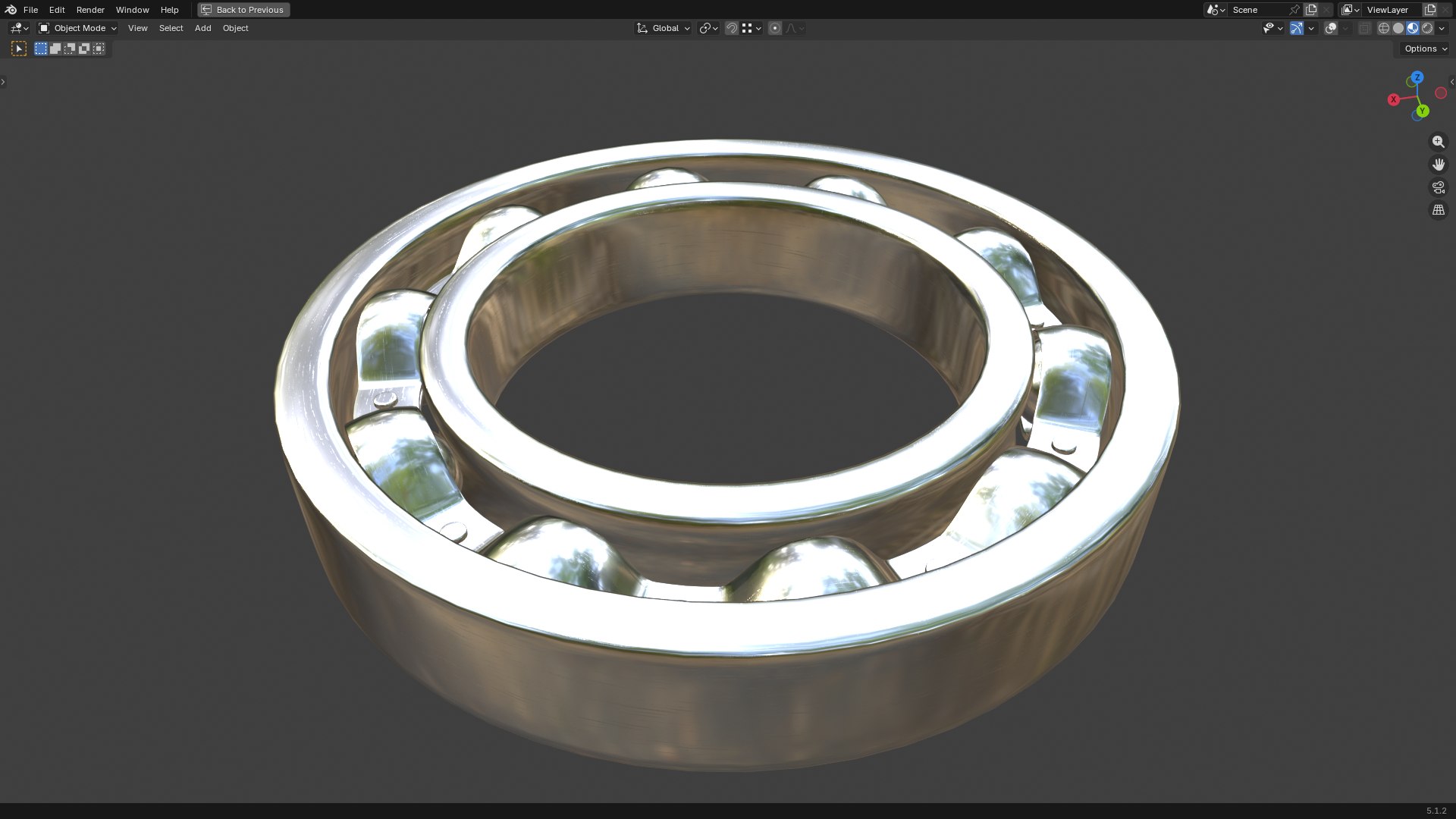Click the Scene name field
This screenshot has height=819, width=1456.
(1257, 10)
